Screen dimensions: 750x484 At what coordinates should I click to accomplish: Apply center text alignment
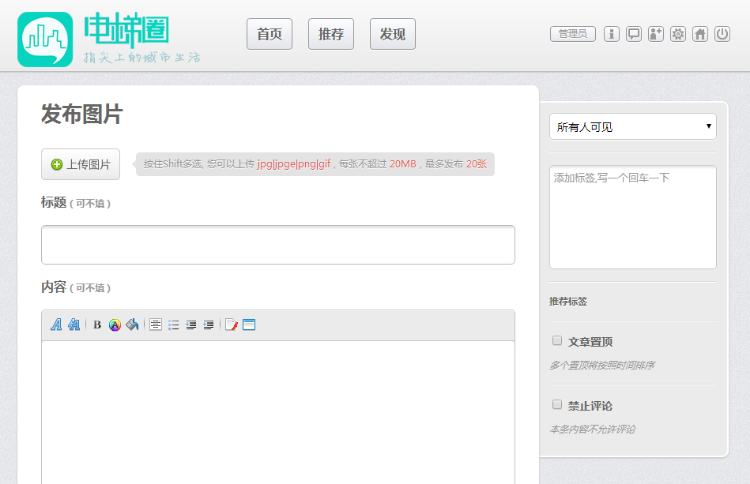155,325
